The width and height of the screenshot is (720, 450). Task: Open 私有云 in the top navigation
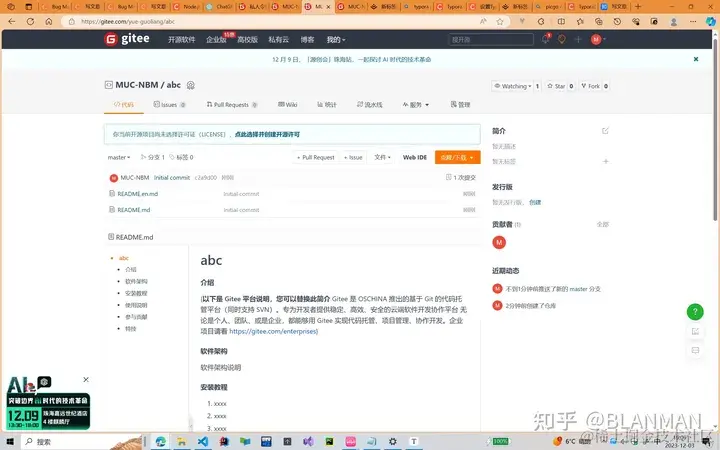pyautogui.click(x=279, y=39)
